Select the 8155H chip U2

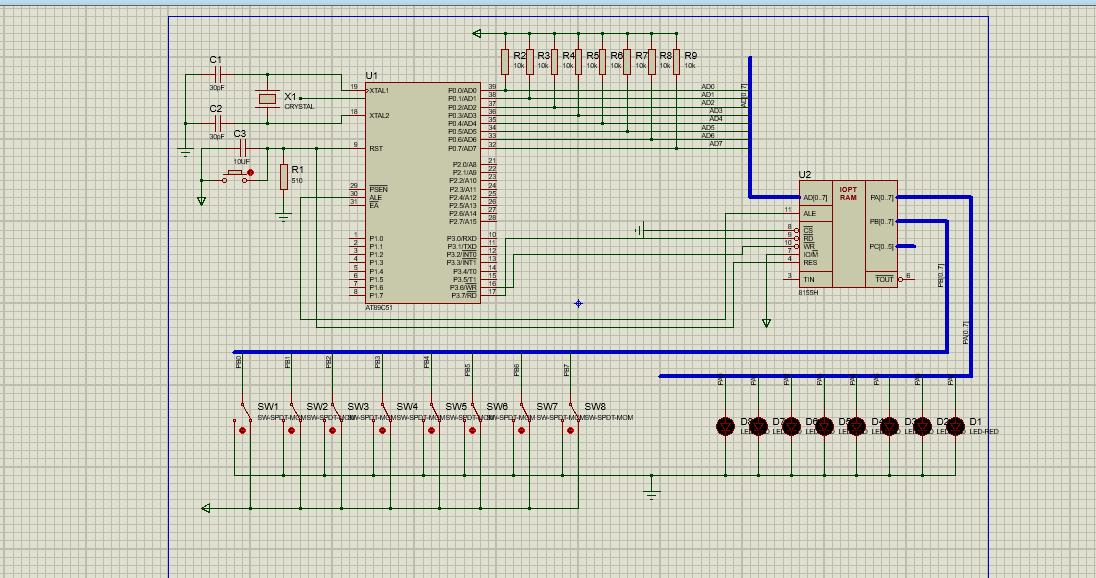tap(850, 233)
